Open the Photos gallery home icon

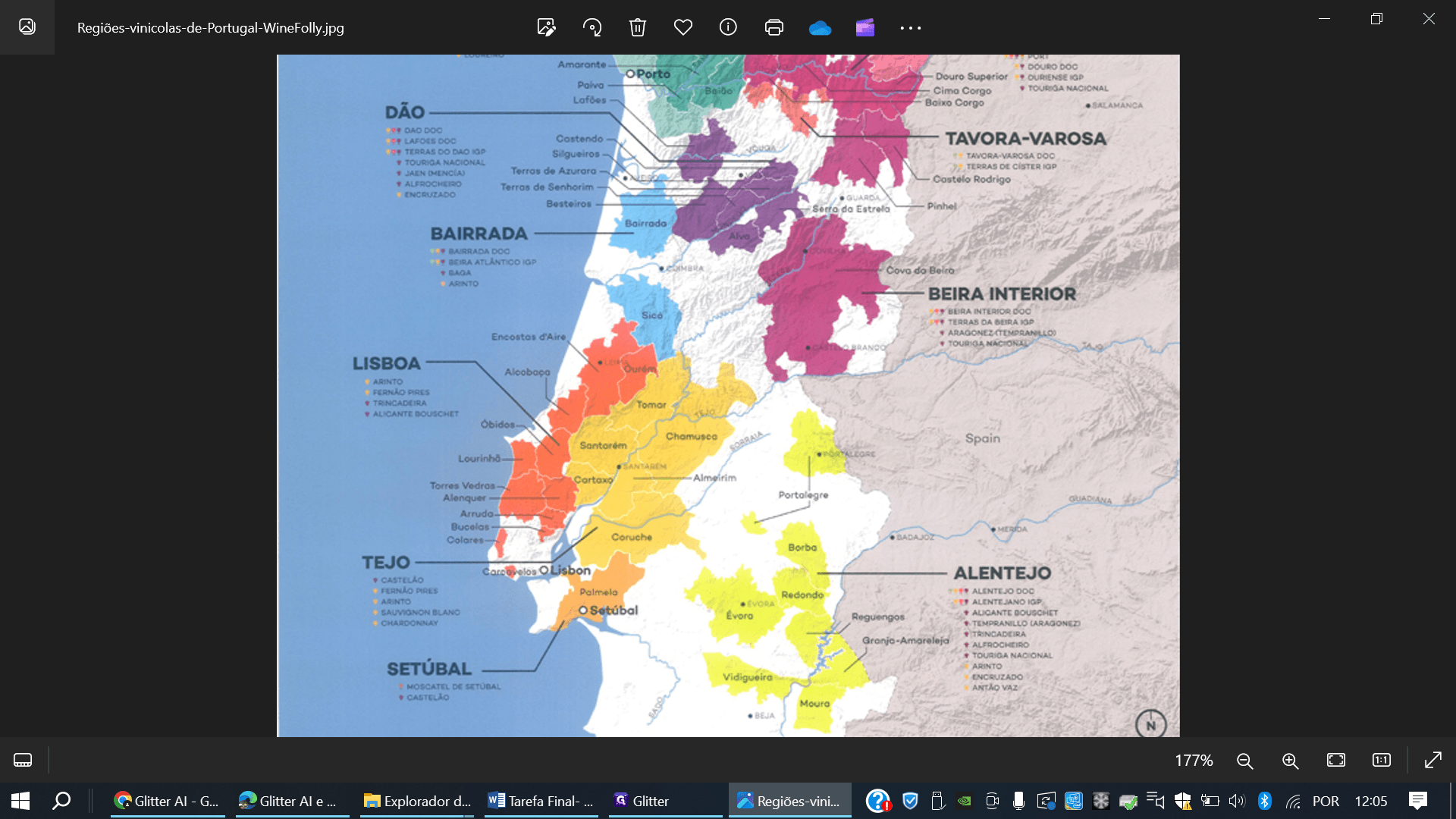[x=27, y=27]
